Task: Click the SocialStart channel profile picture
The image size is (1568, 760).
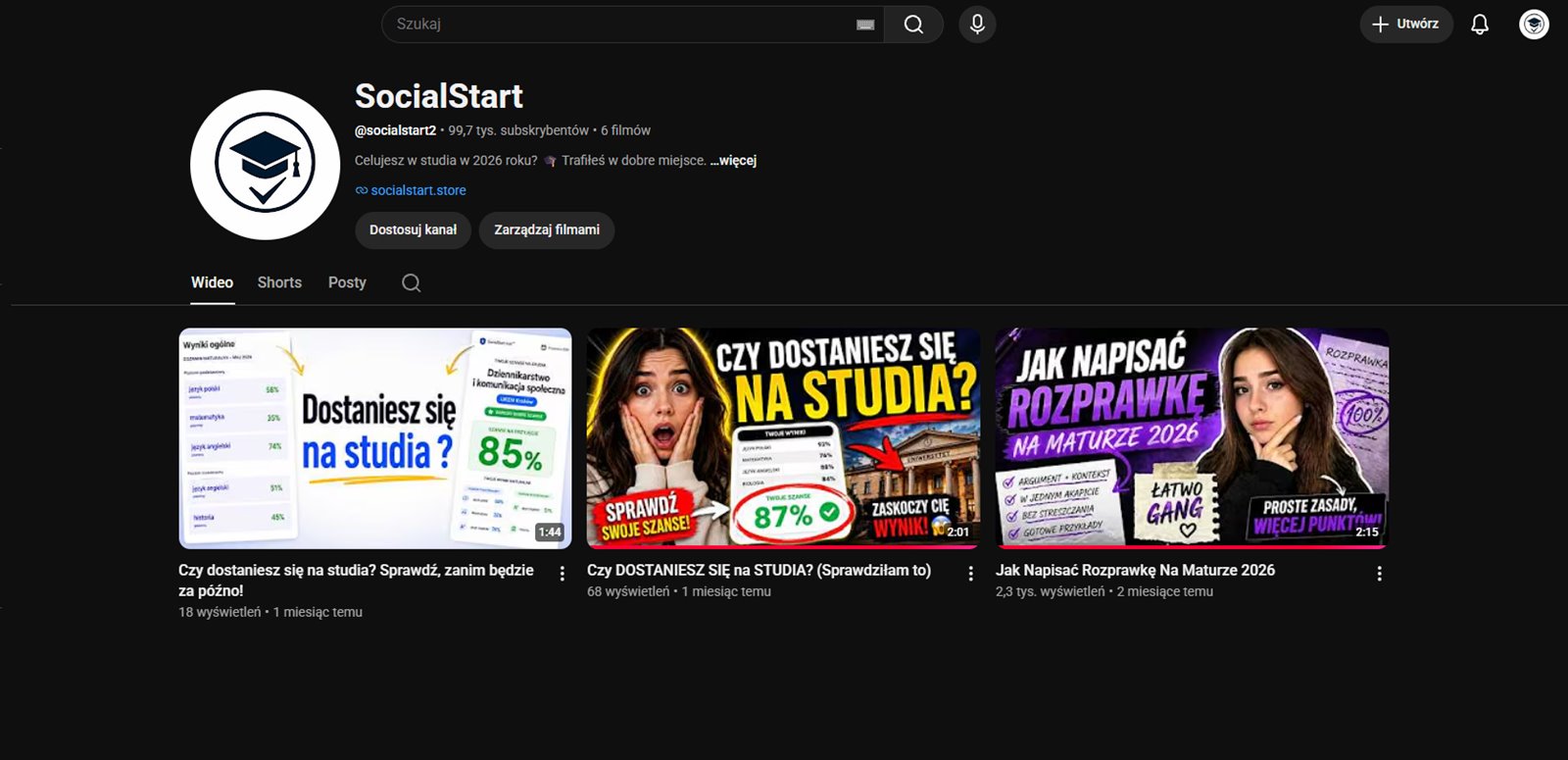Action: (x=265, y=165)
